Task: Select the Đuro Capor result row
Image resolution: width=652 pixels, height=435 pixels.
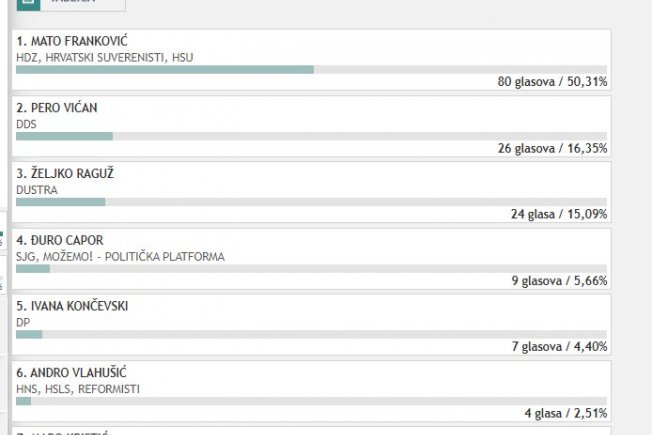Action: (311, 259)
